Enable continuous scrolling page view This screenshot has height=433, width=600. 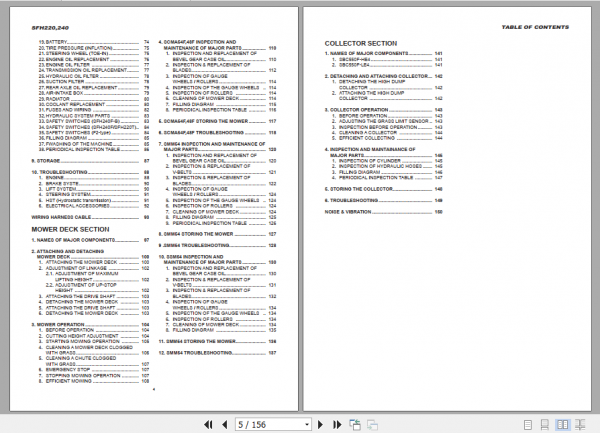tap(545, 425)
